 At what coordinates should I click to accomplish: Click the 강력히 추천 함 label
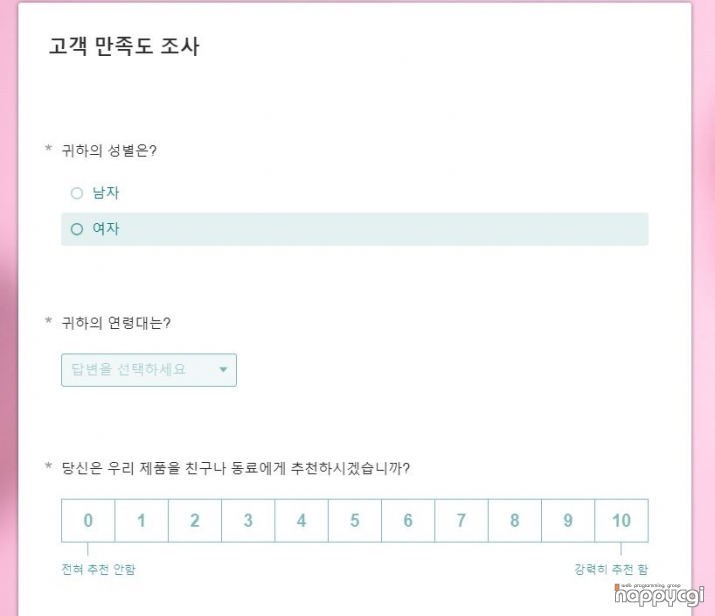[611, 569]
